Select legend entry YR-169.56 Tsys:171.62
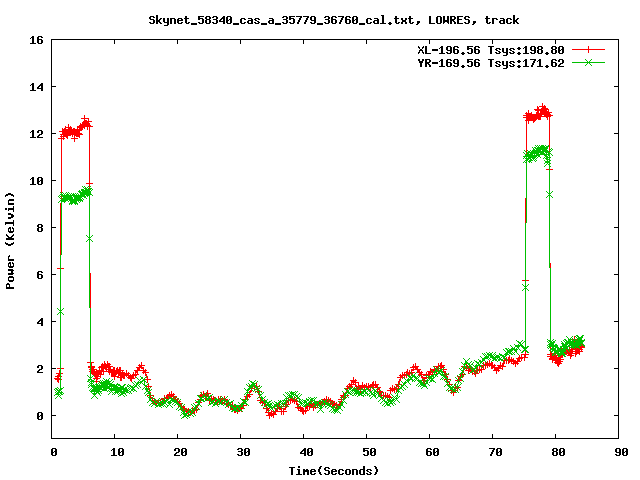Screen dimensions: 640x480 (x=491, y=63)
